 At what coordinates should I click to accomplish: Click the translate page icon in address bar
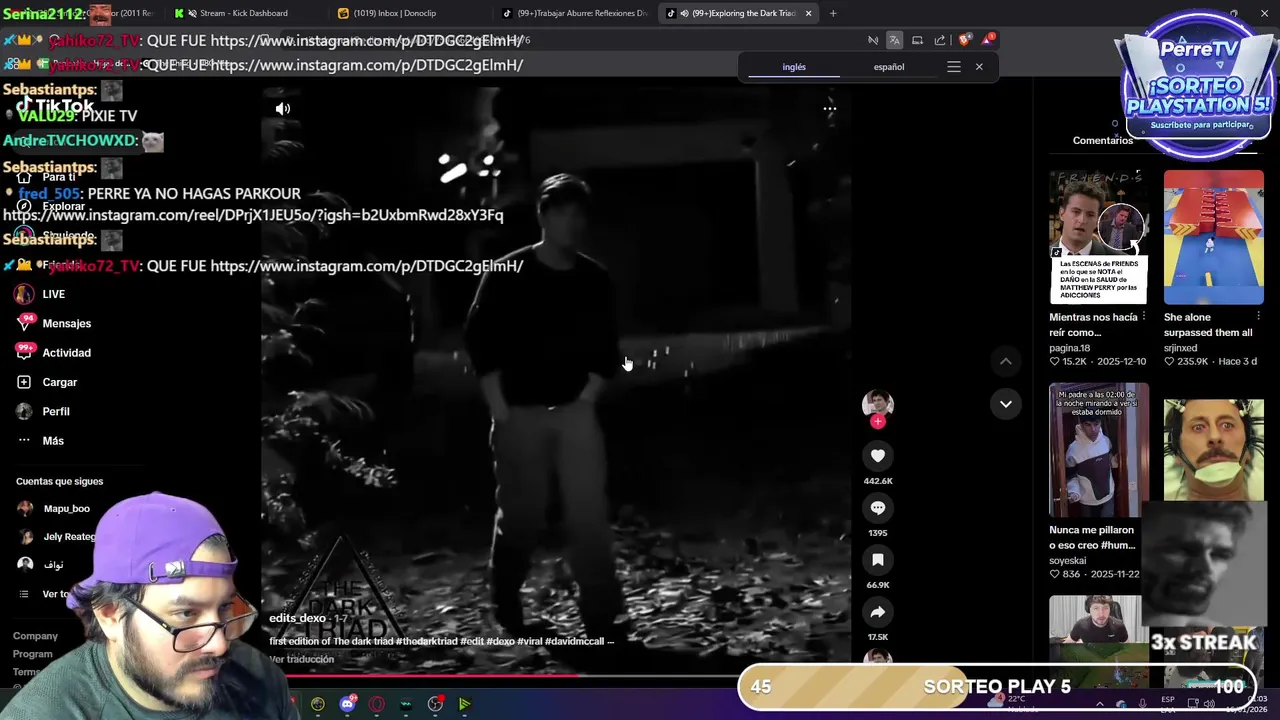[x=894, y=40]
